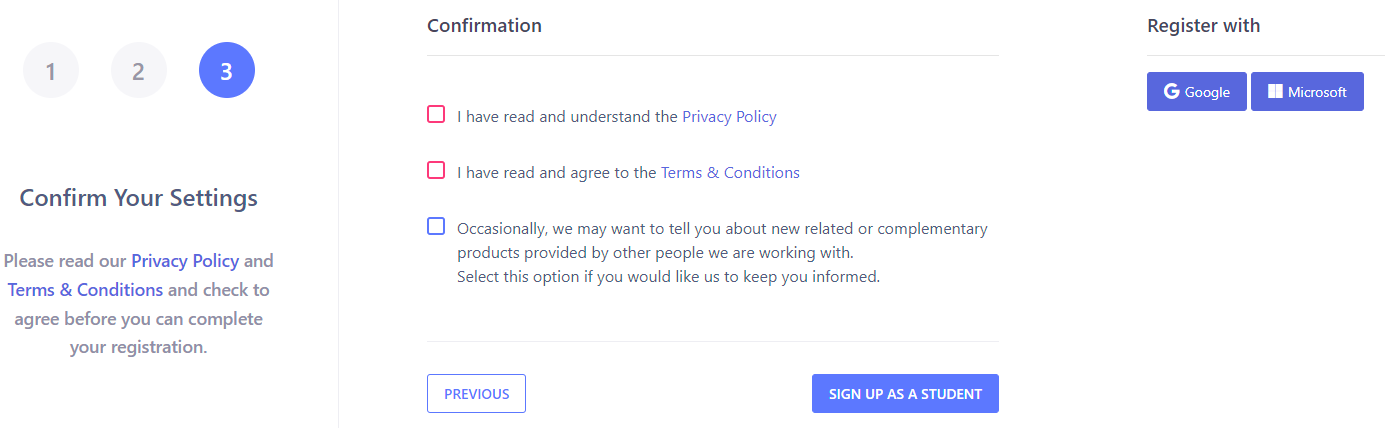Click the Microsoft windows logo icon
Viewport: 1385px width, 428px height.
[1275, 91]
